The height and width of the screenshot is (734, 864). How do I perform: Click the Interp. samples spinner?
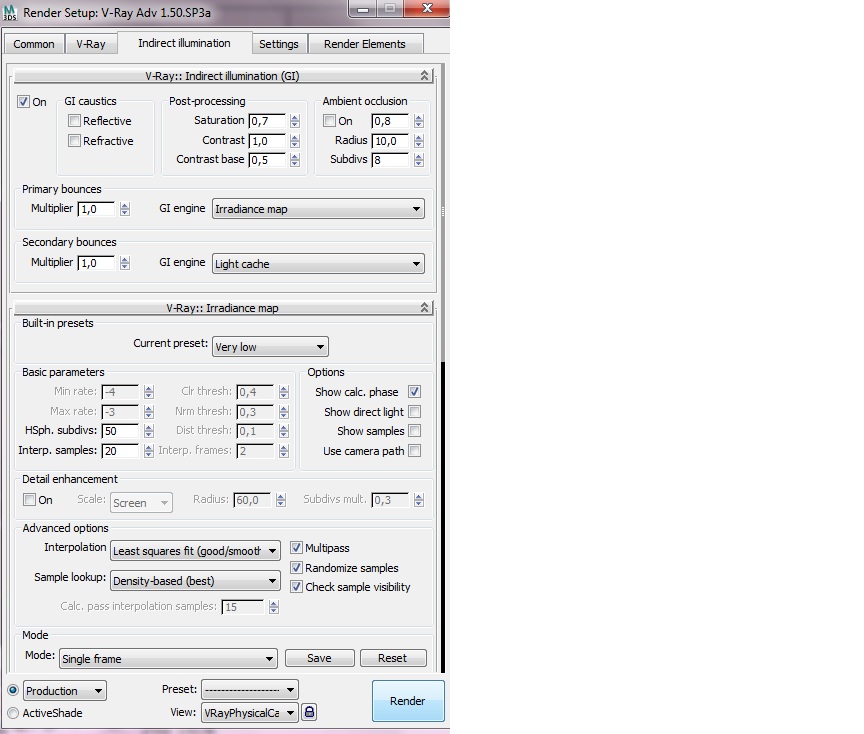pyautogui.click(x=149, y=451)
